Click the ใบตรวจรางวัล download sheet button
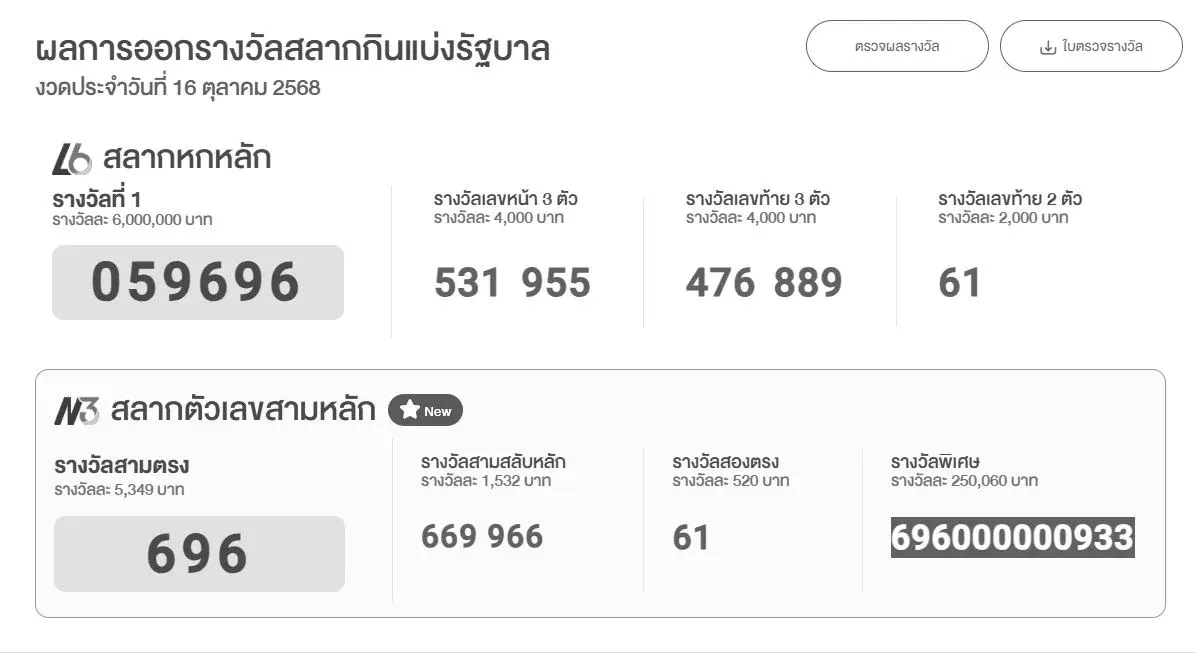Viewport: 1196px width, 653px height. [1091, 46]
